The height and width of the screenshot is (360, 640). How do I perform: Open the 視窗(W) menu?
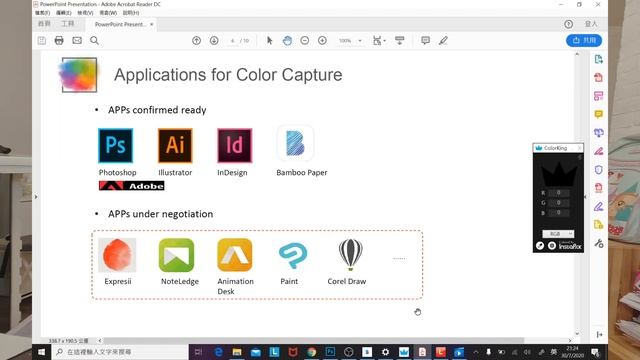[108, 13]
